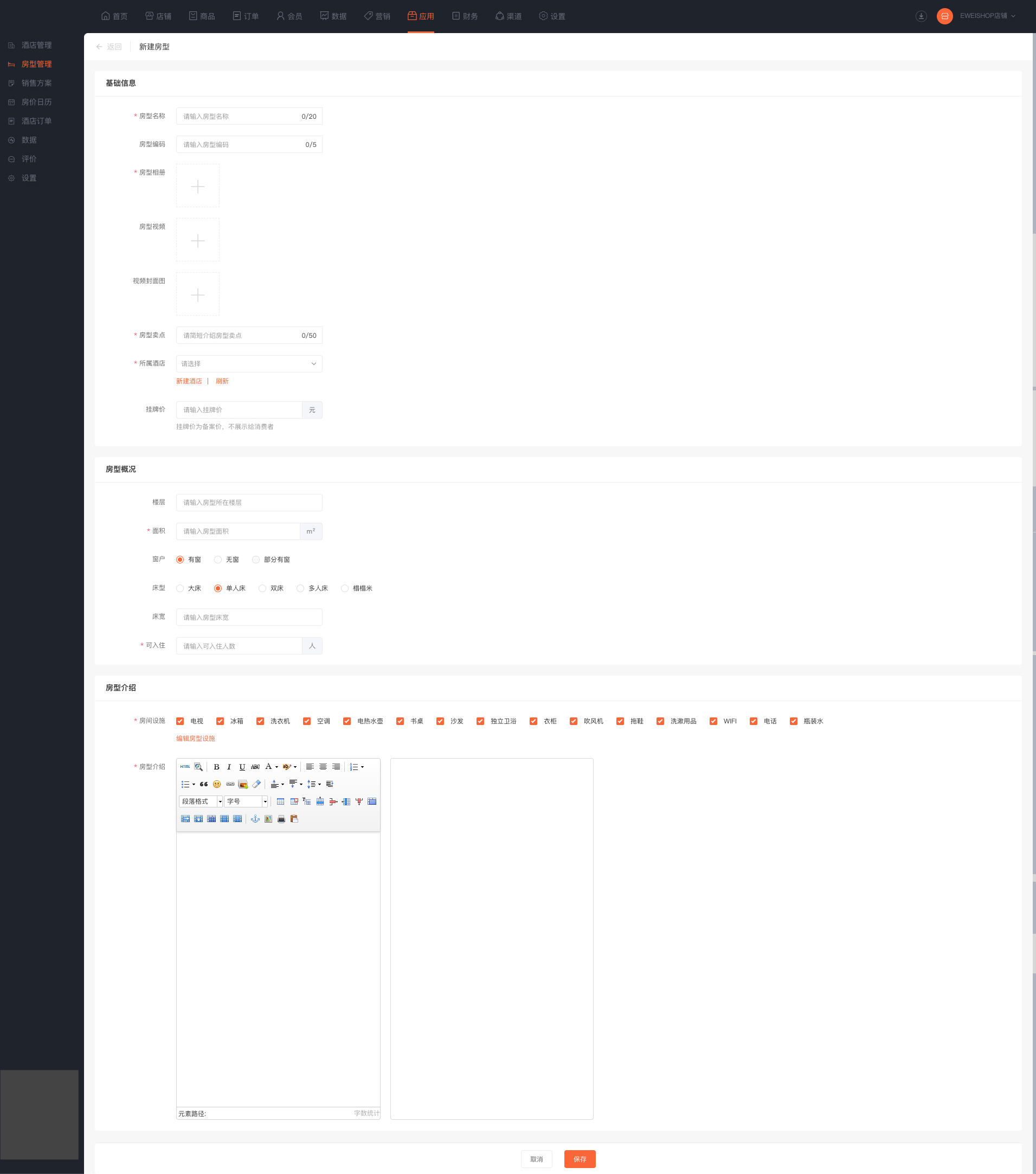Click 保存 save button
The image size is (1036, 1174).
coord(580,1159)
